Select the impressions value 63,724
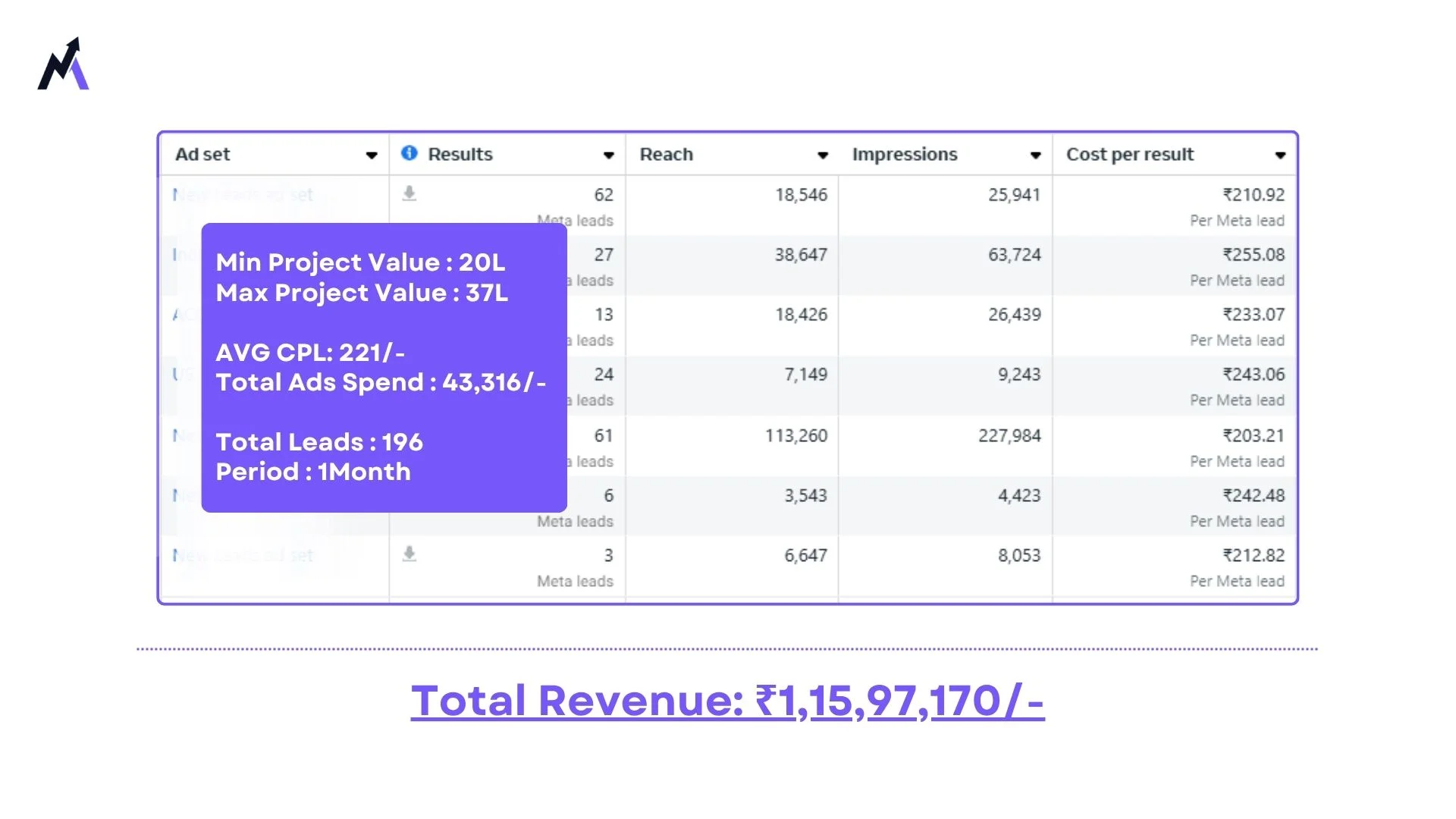 (x=1014, y=255)
